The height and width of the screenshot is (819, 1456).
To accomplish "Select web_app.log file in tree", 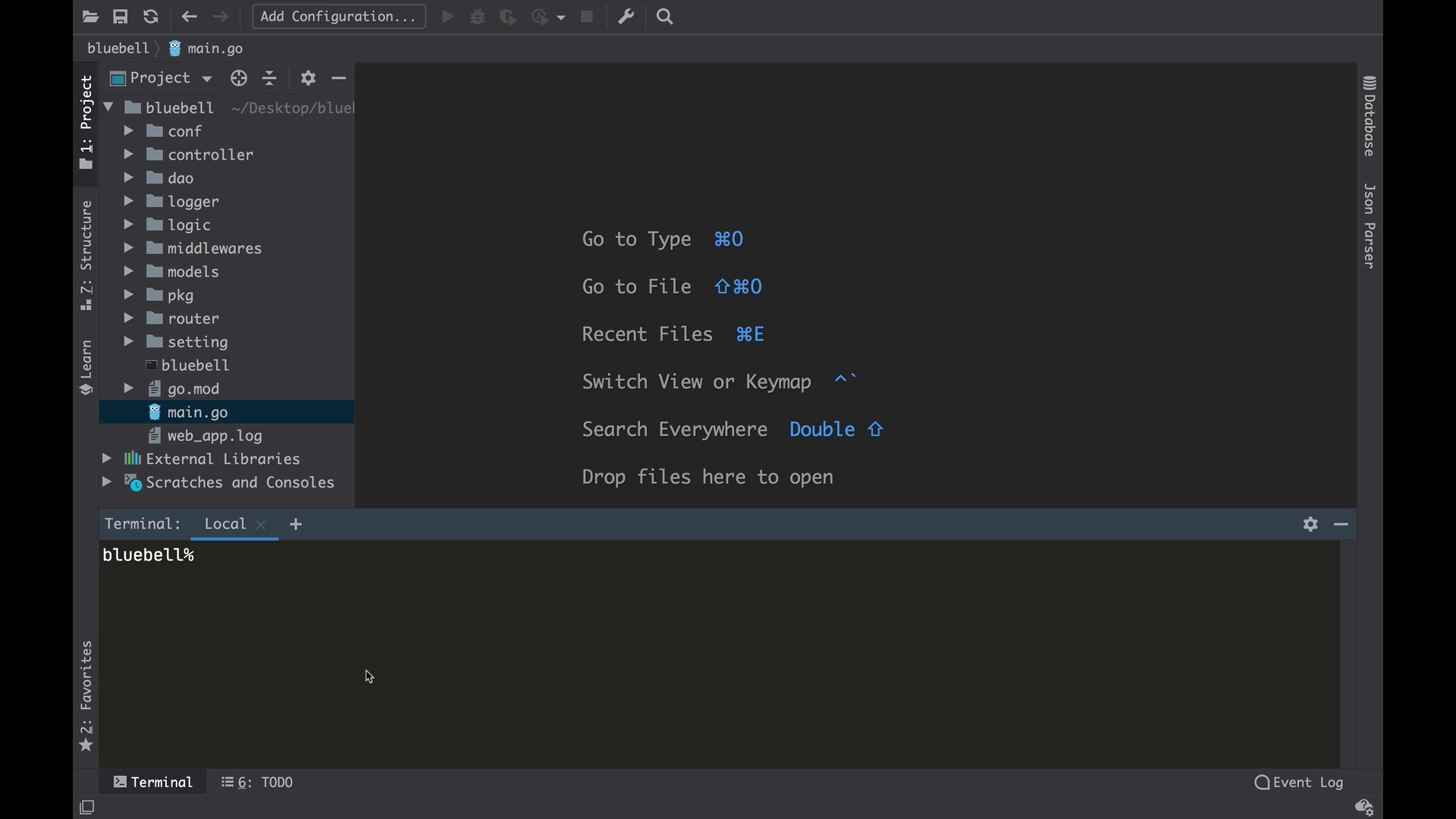I will coord(215,436).
